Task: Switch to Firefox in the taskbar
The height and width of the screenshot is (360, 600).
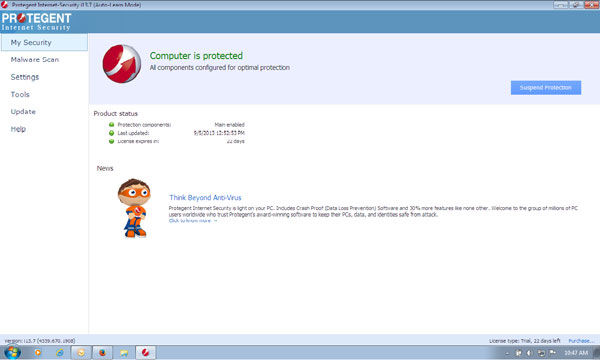Action: tap(103, 352)
